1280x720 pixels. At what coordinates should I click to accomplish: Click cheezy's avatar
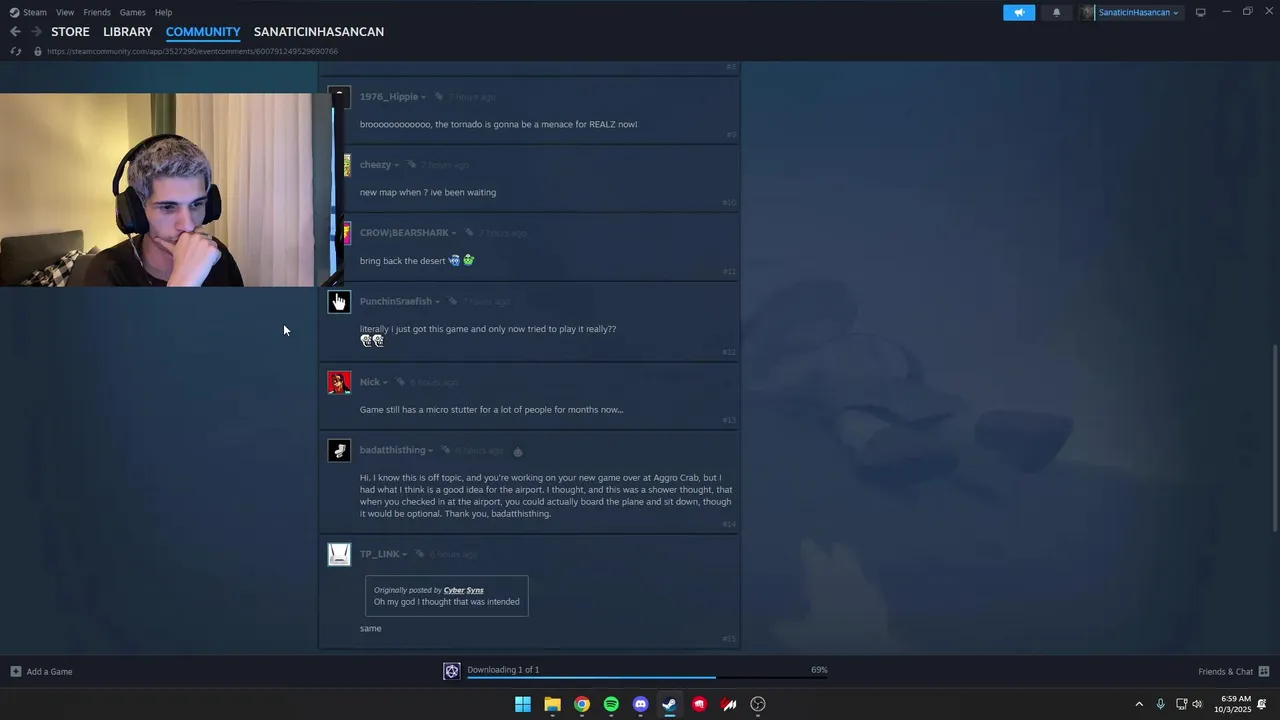point(347,165)
